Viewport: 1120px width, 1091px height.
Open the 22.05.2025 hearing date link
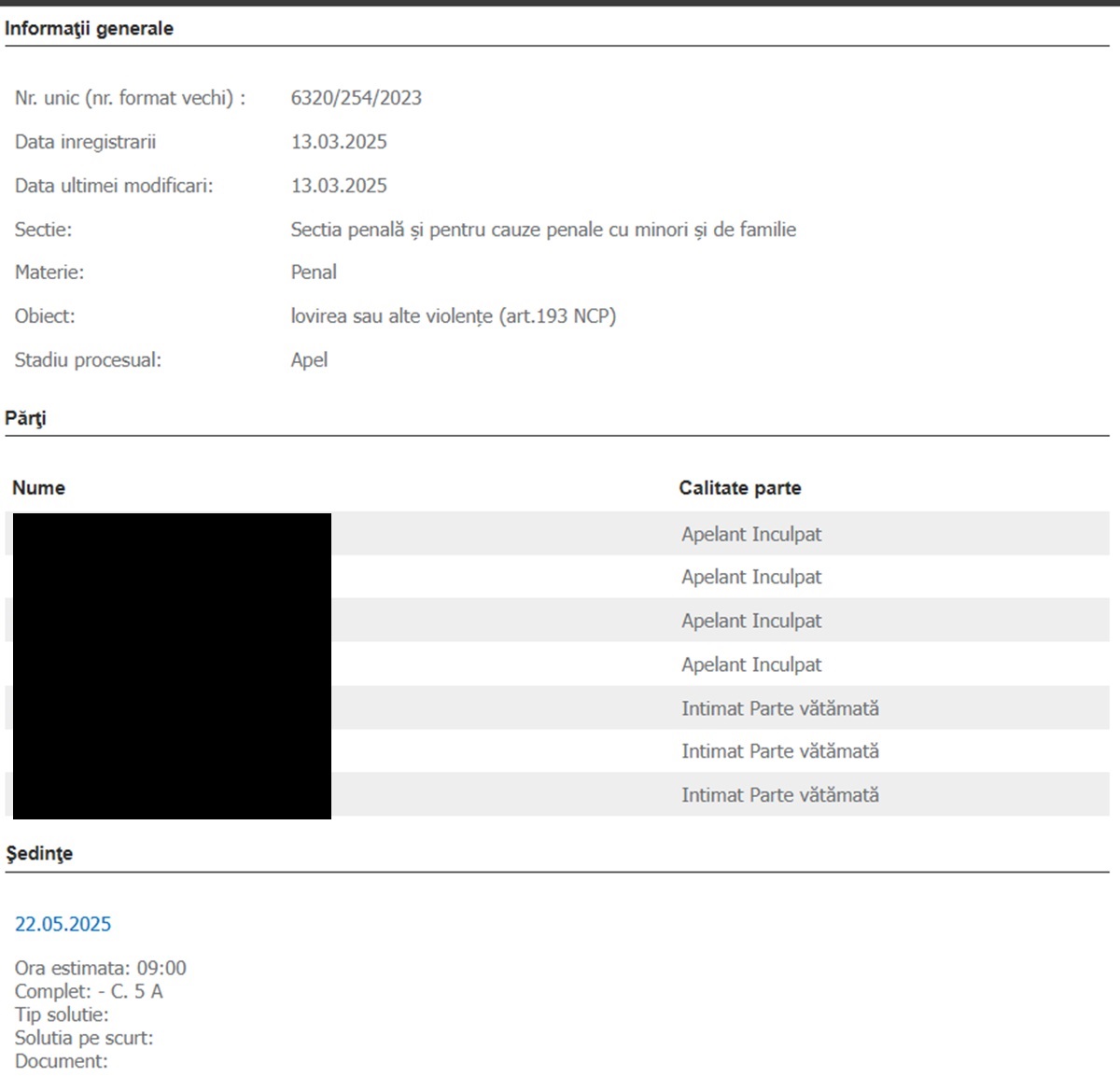click(63, 924)
